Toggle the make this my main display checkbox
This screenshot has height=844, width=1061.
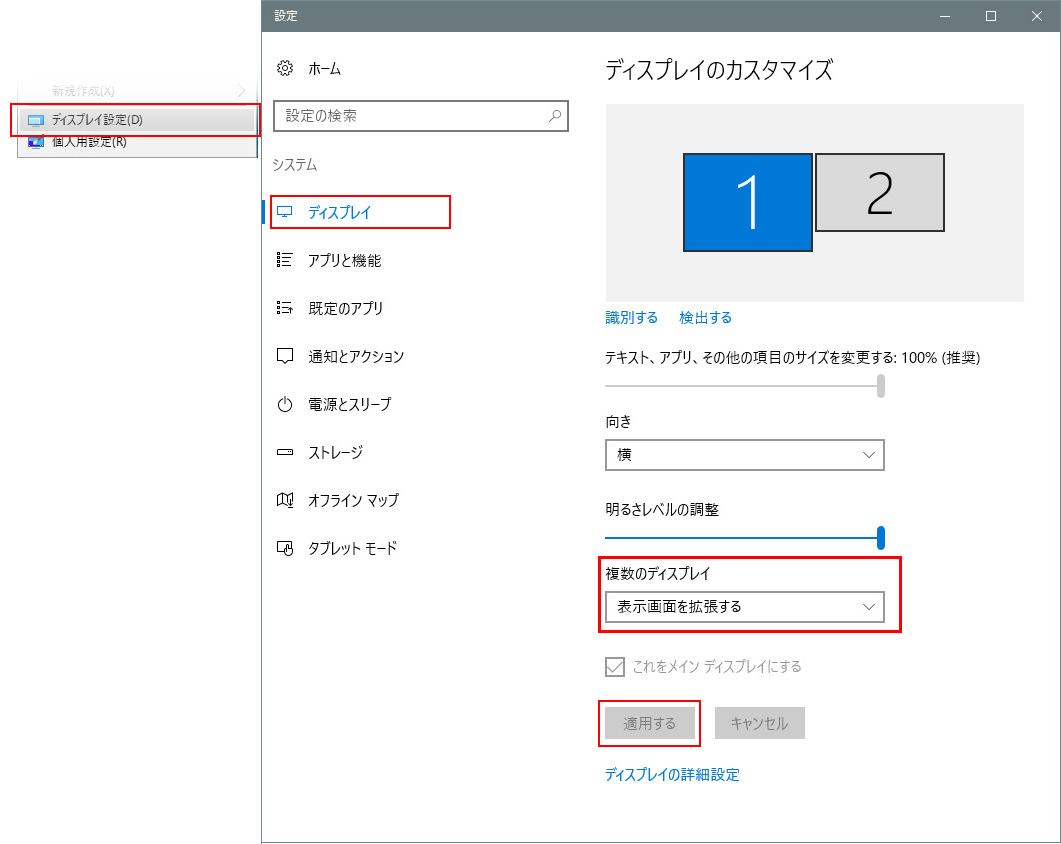click(615, 667)
